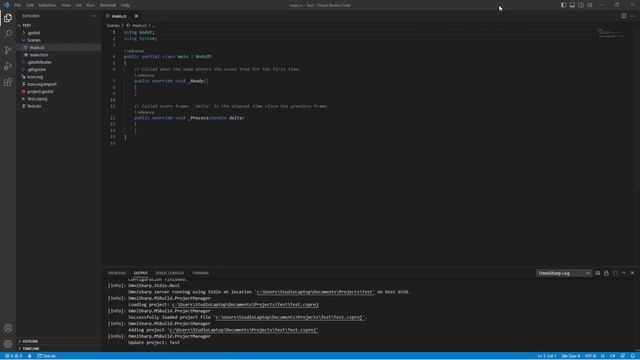Click Ln 1, Col 1 cursor position
The height and width of the screenshot is (360, 640).
click(x=547, y=356)
